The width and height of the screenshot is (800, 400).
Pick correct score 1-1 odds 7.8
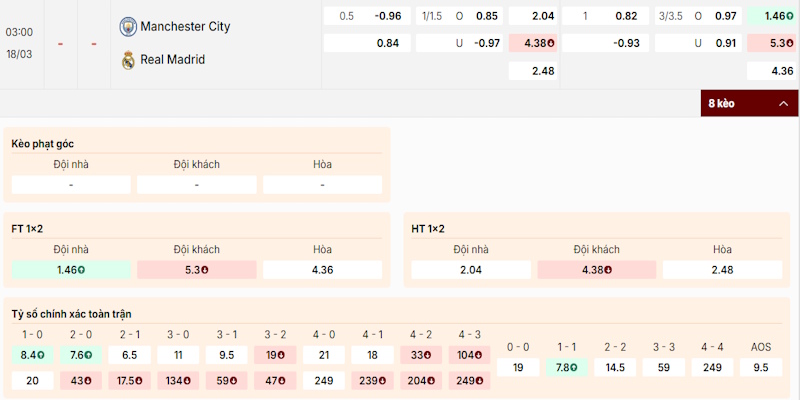(x=566, y=368)
